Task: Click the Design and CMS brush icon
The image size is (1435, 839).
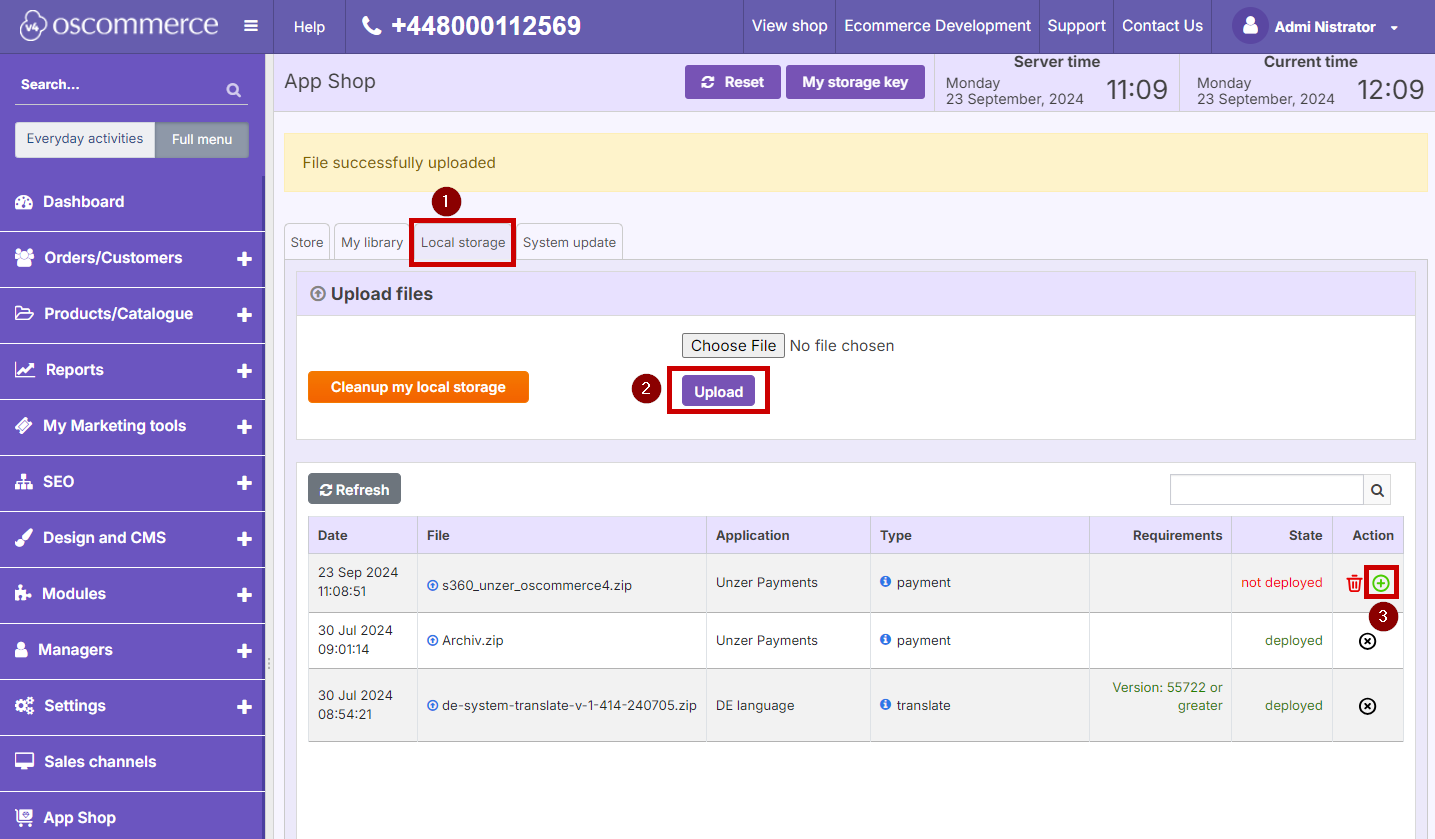Action: [24, 538]
